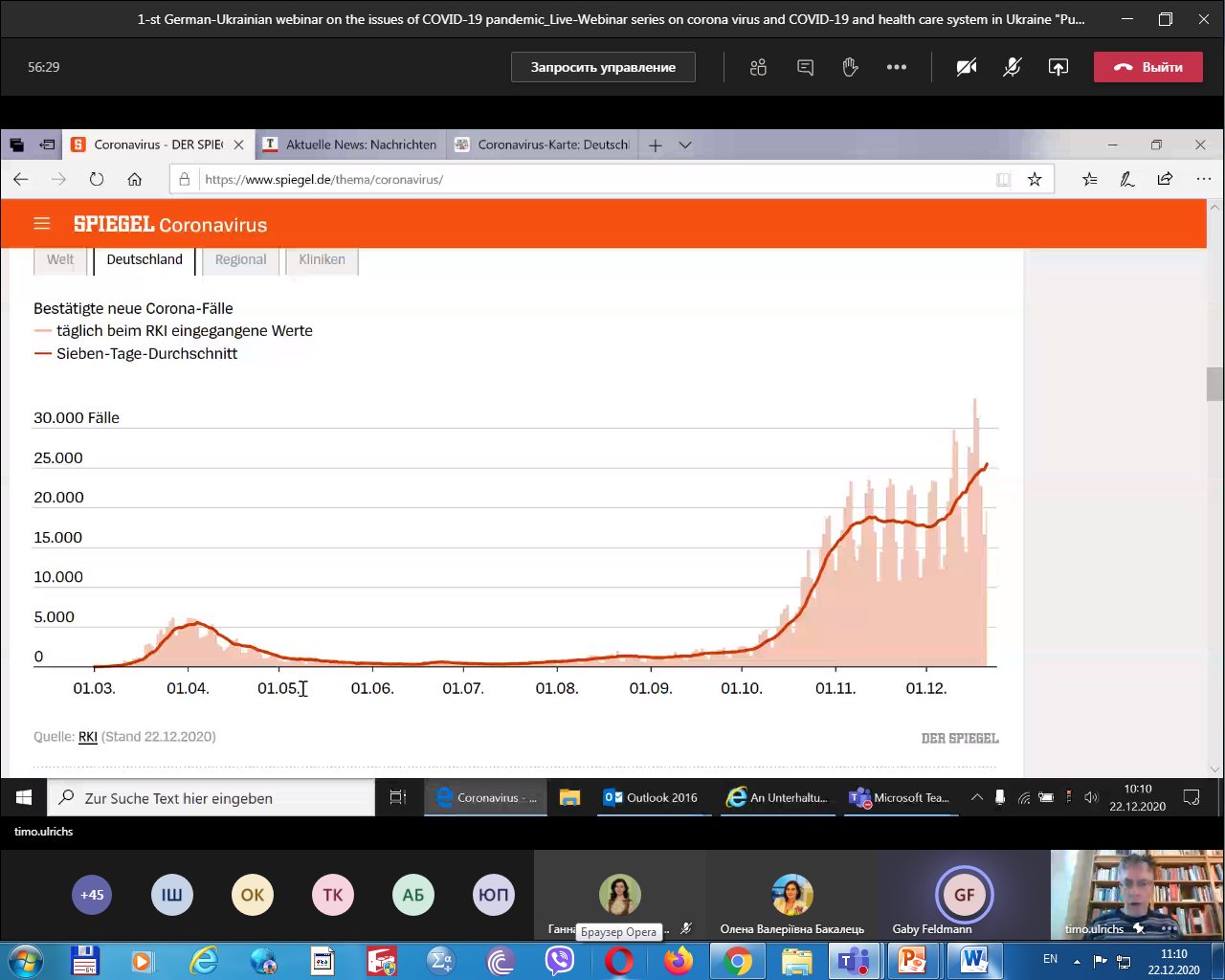Switch to PowerPoint in the taskbar
Screen dimensions: 1225x980
pos(913,960)
